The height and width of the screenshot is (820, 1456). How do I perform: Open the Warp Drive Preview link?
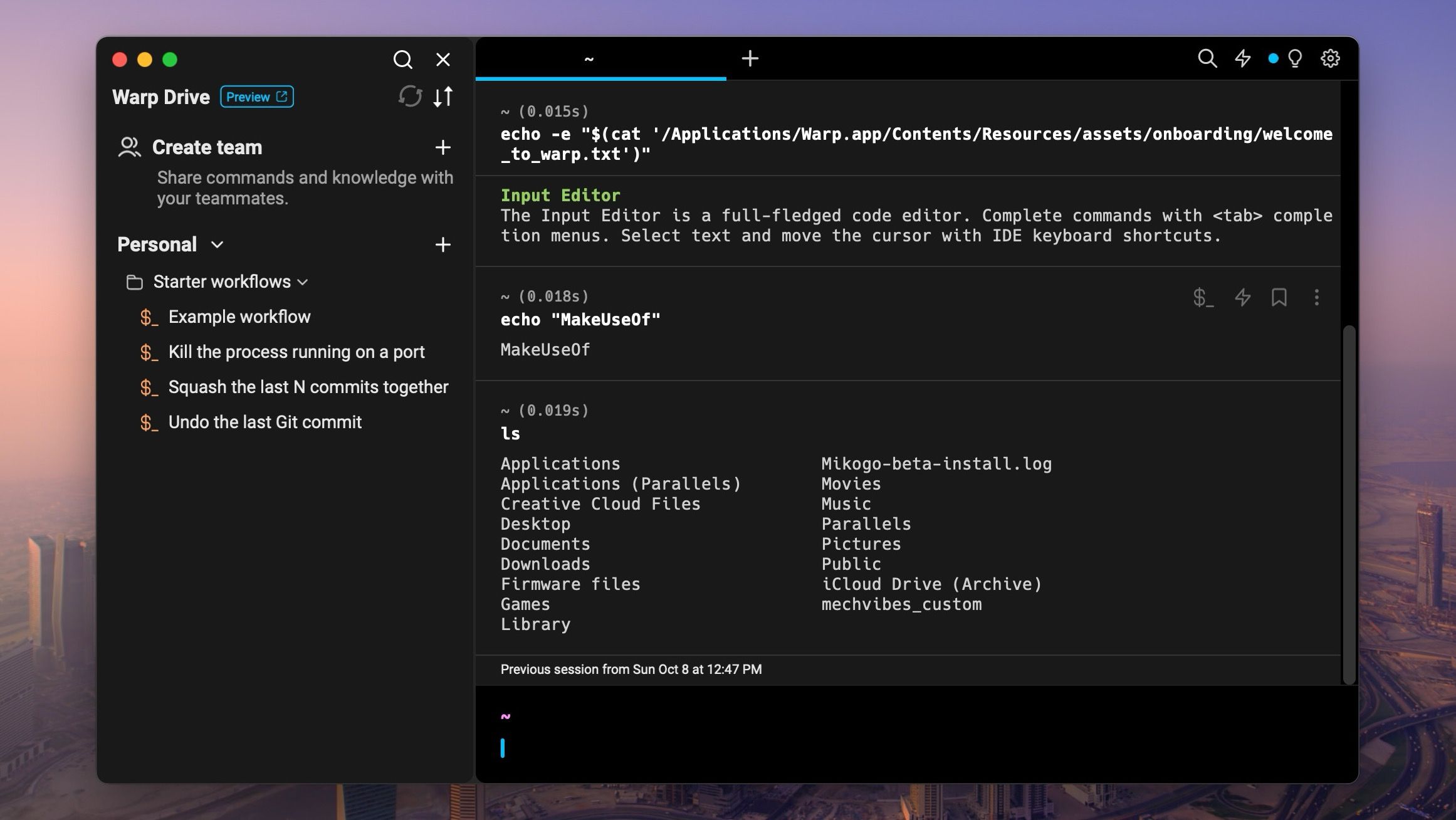[x=256, y=97]
